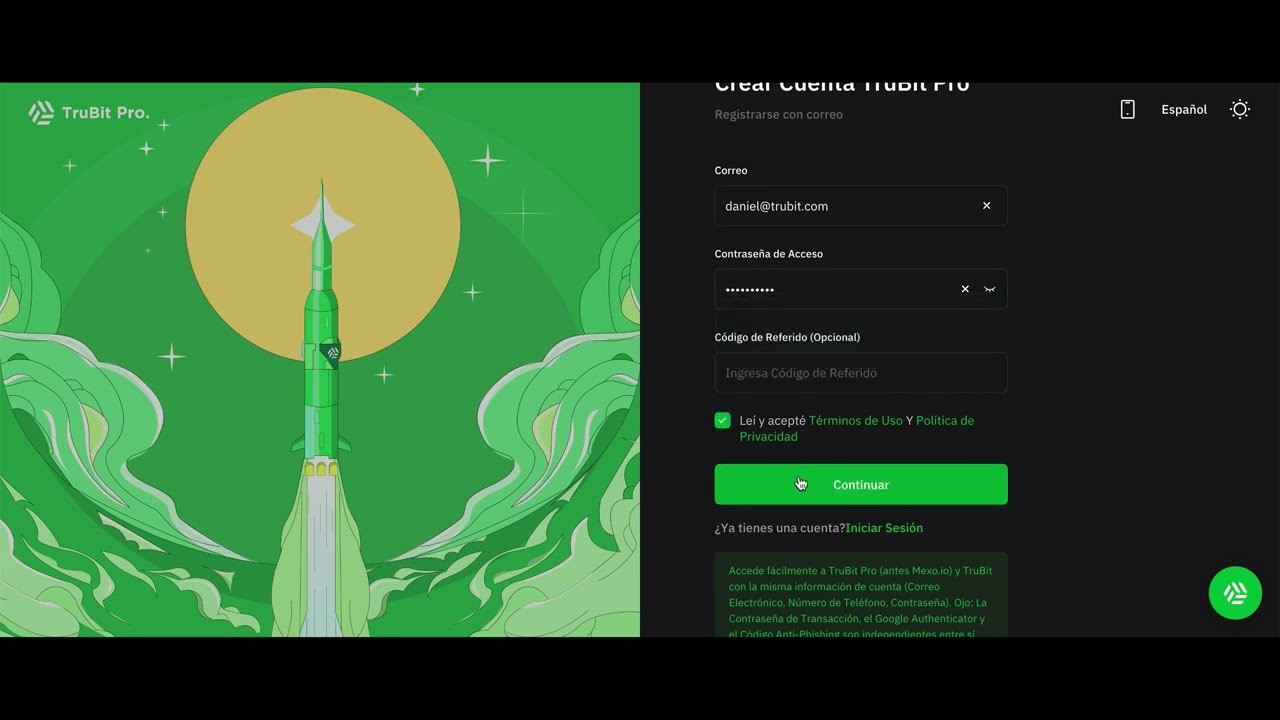Open the mobile app download icon
The height and width of the screenshot is (720, 1280).
pos(1127,109)
